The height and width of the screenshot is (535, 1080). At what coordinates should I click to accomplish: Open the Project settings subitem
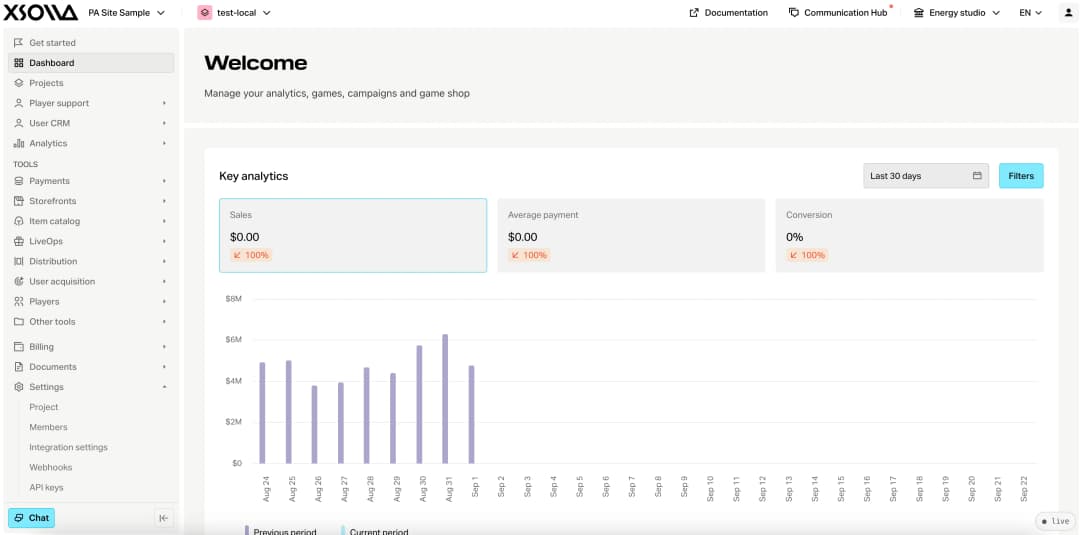click(43, 407)
